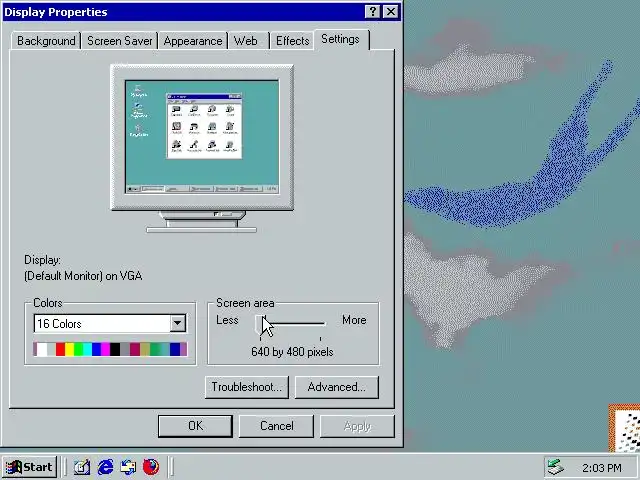The width and height of the screenshot is (640, 480).
Task: Select the Settings tab
Action: pyautogui.click(x=341, y=40)
